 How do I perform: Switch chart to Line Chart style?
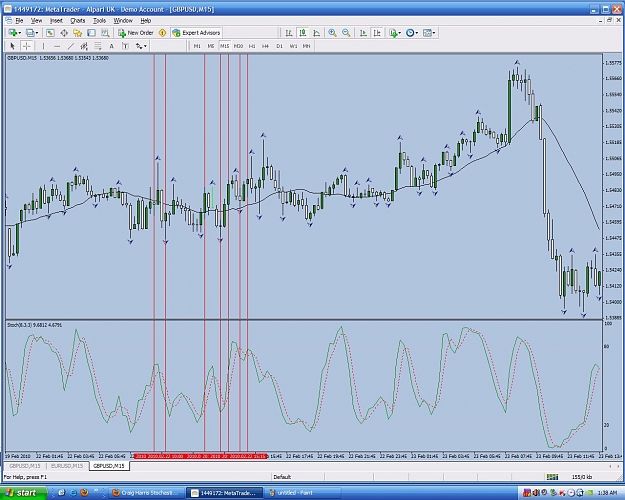click(x=316, y=33)
